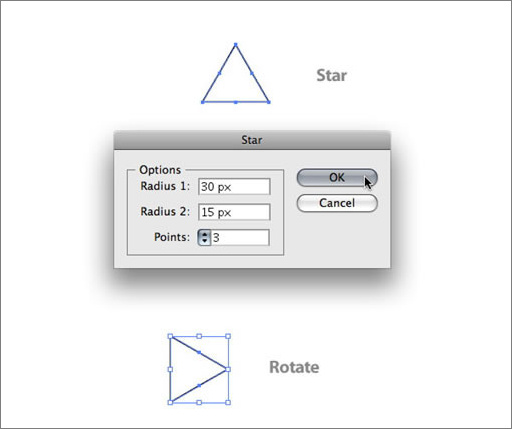
Task: Pick the bottom-left anchor of the upper triangle
Action: point(203,102)
